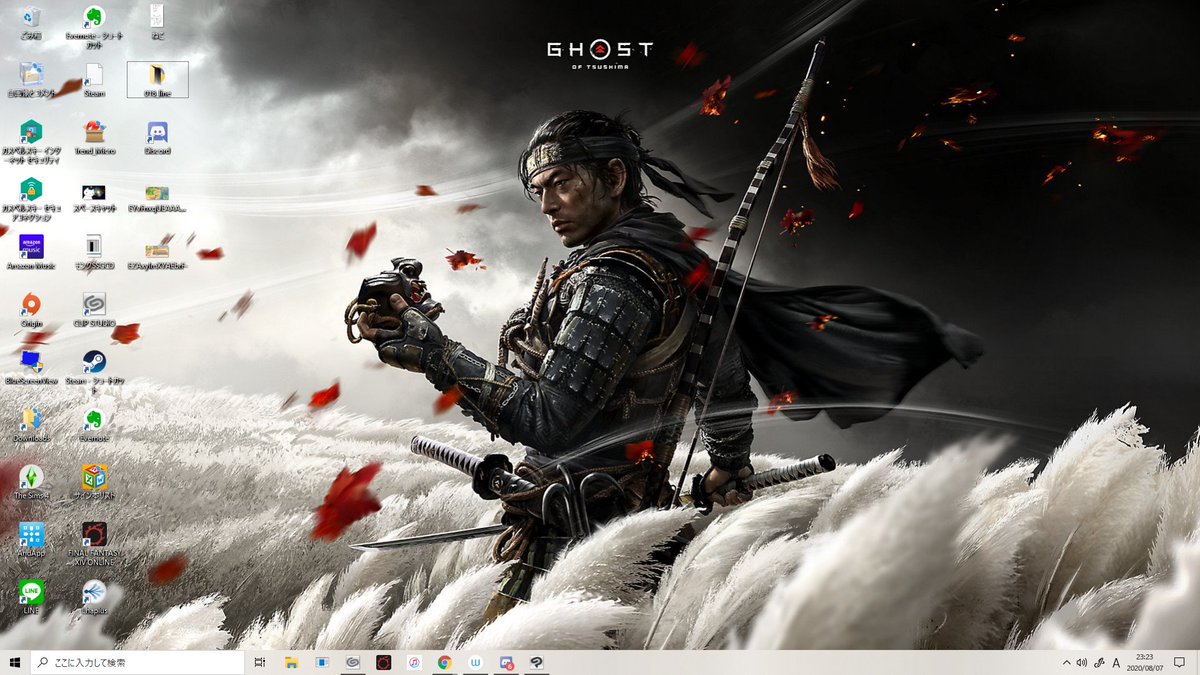Launch Kaspersky Internet Security

[31, 141]
